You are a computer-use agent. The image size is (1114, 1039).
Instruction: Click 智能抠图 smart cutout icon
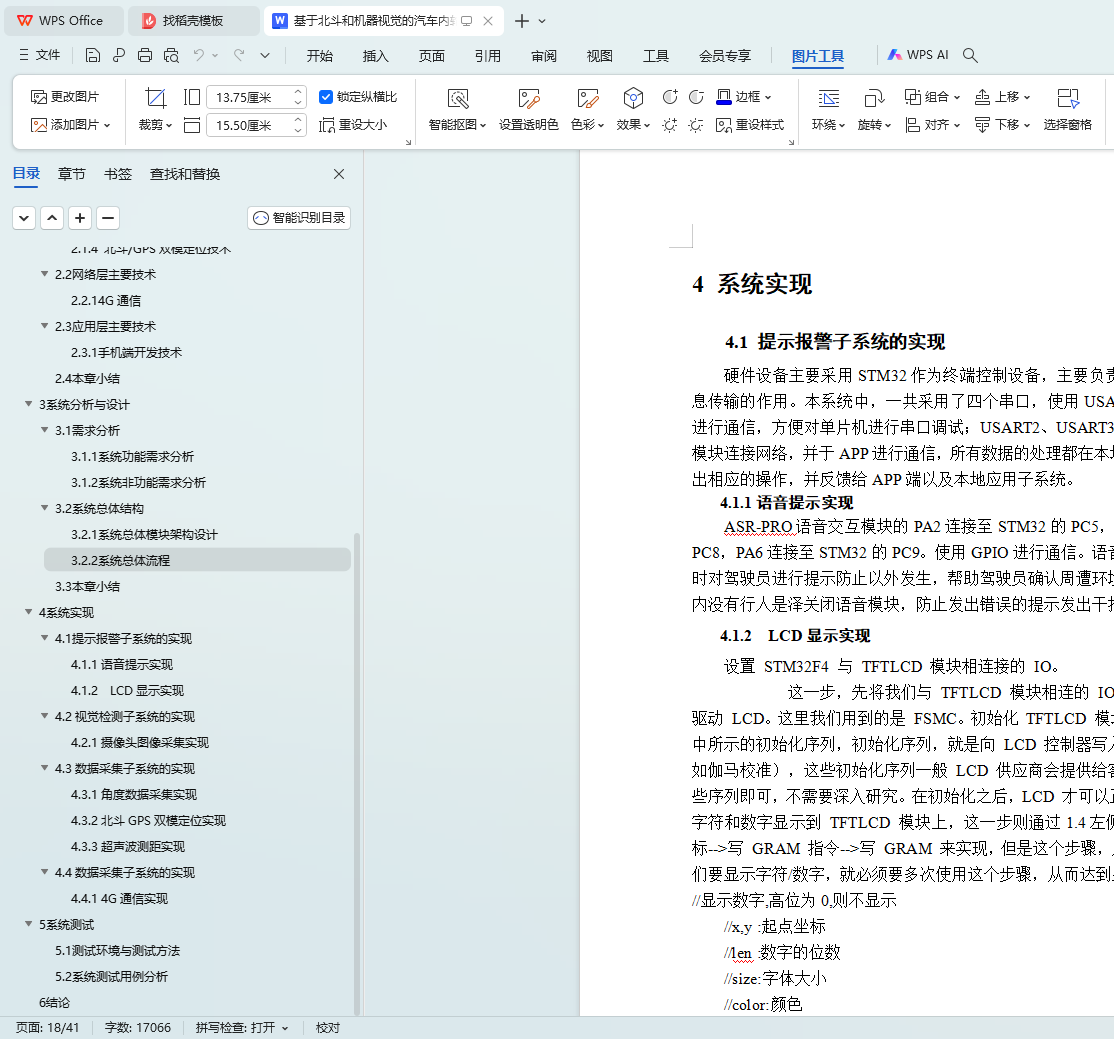click(458, 99)
